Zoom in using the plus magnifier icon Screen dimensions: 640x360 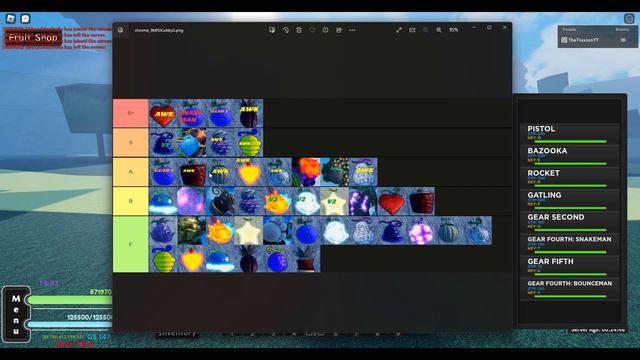[x=439, y=30]
